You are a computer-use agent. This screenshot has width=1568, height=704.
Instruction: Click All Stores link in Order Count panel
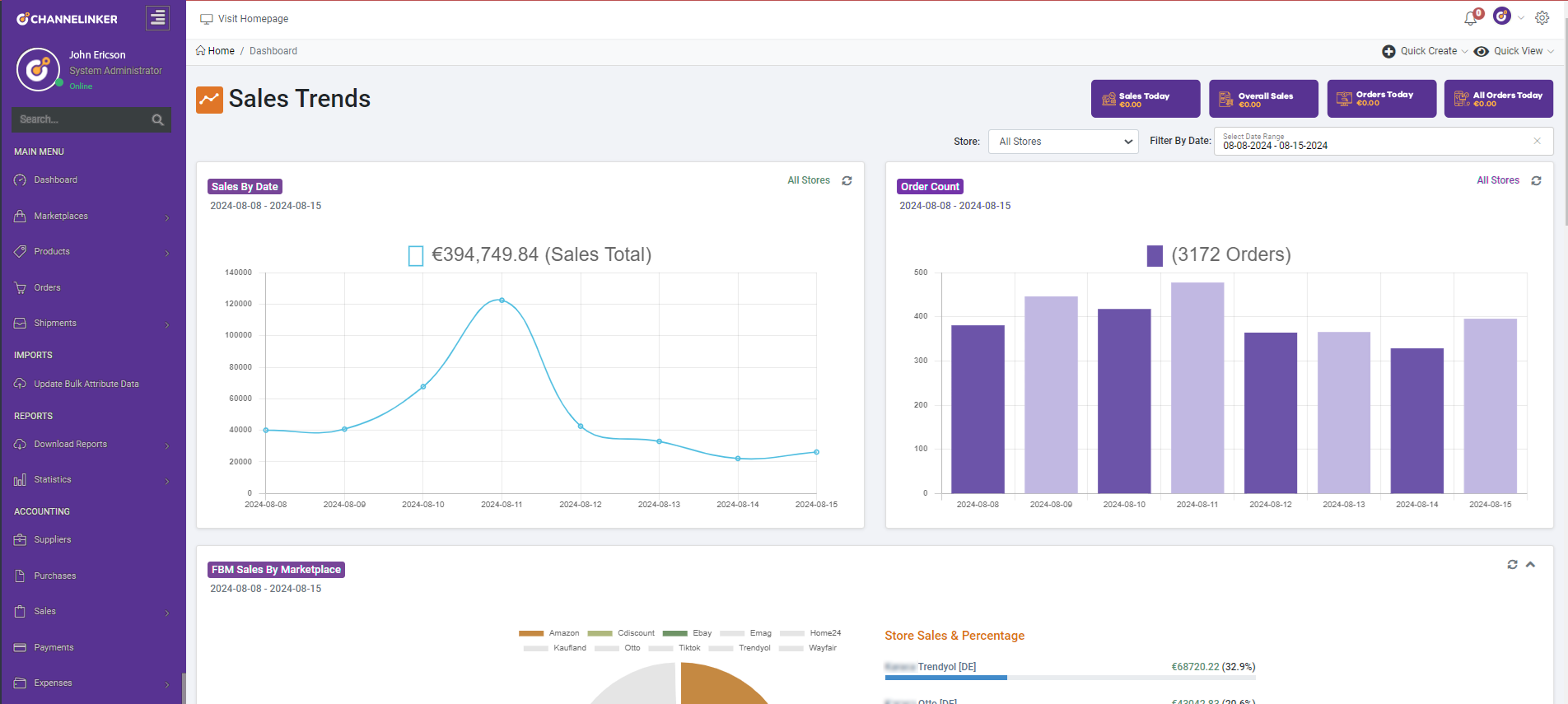click(1498, 180)
